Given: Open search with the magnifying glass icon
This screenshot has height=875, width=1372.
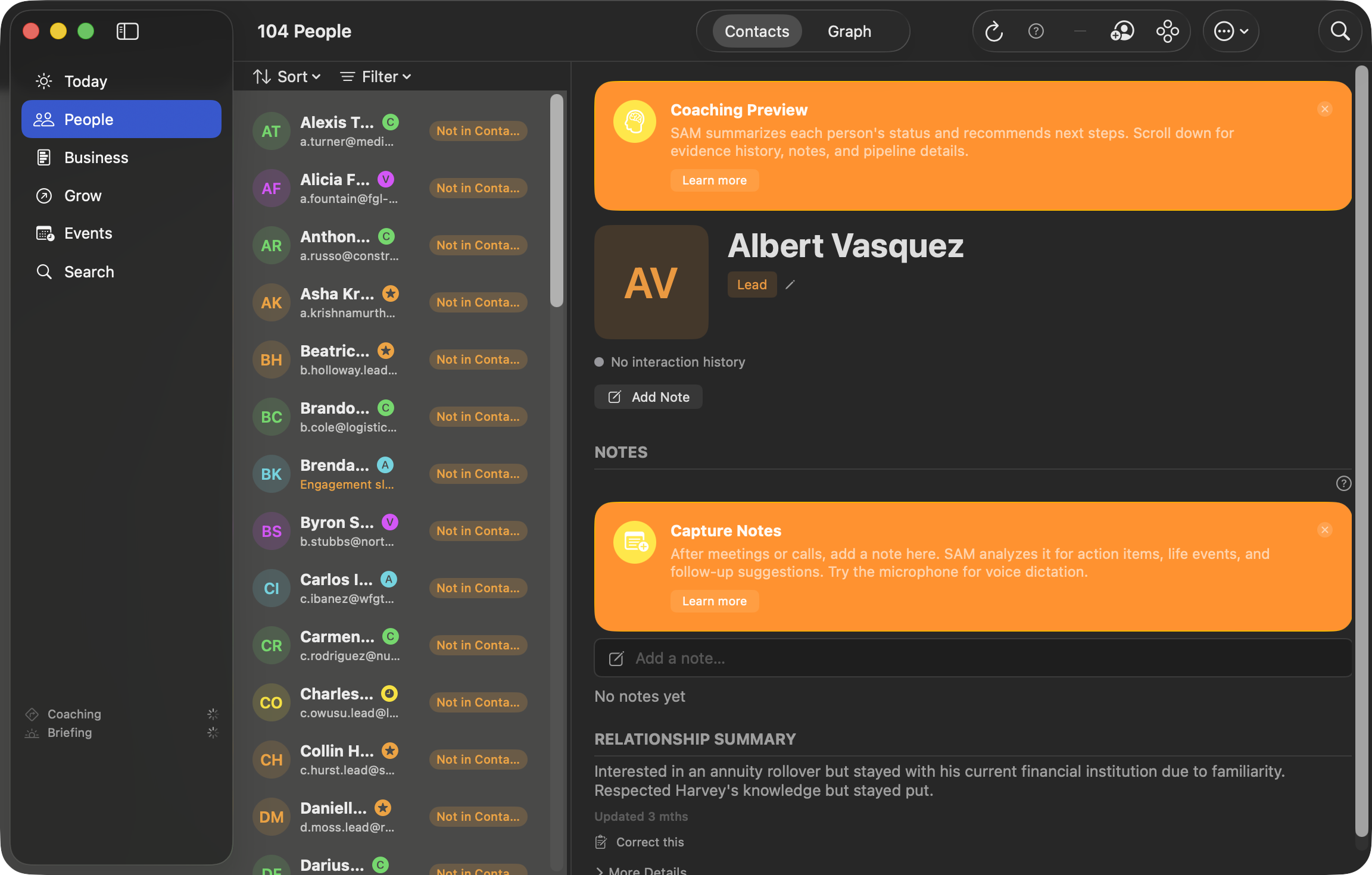Looking at the screenshot, I should [1339, 31].
